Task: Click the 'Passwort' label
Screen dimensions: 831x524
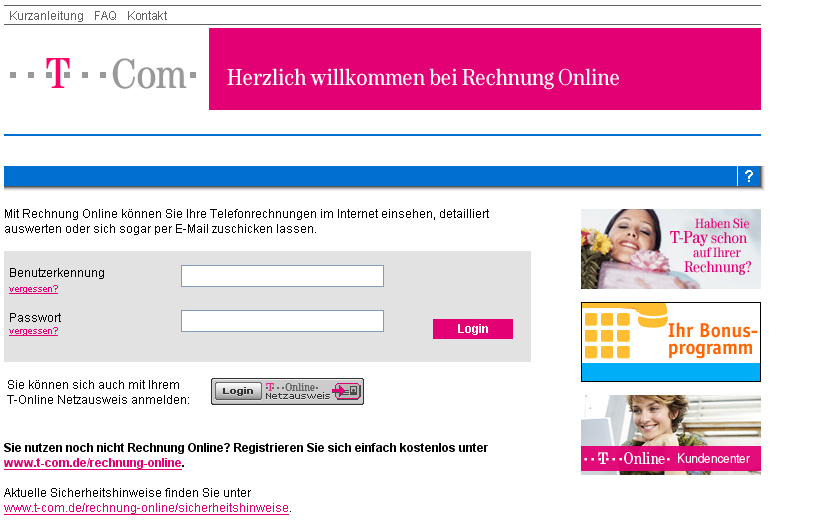Action: tap(35, 318)
